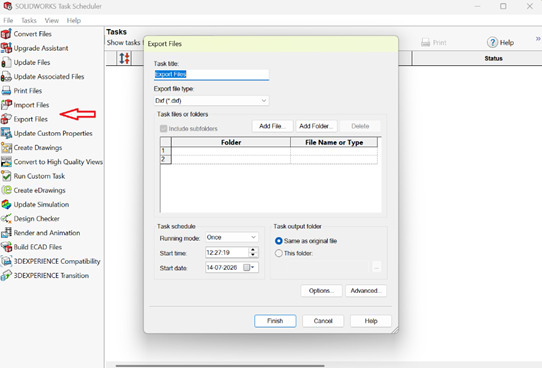Viewport: 542px width, 368px height.
Task: Click the Convert Files sidebar icon
Action: coord(6,34)
